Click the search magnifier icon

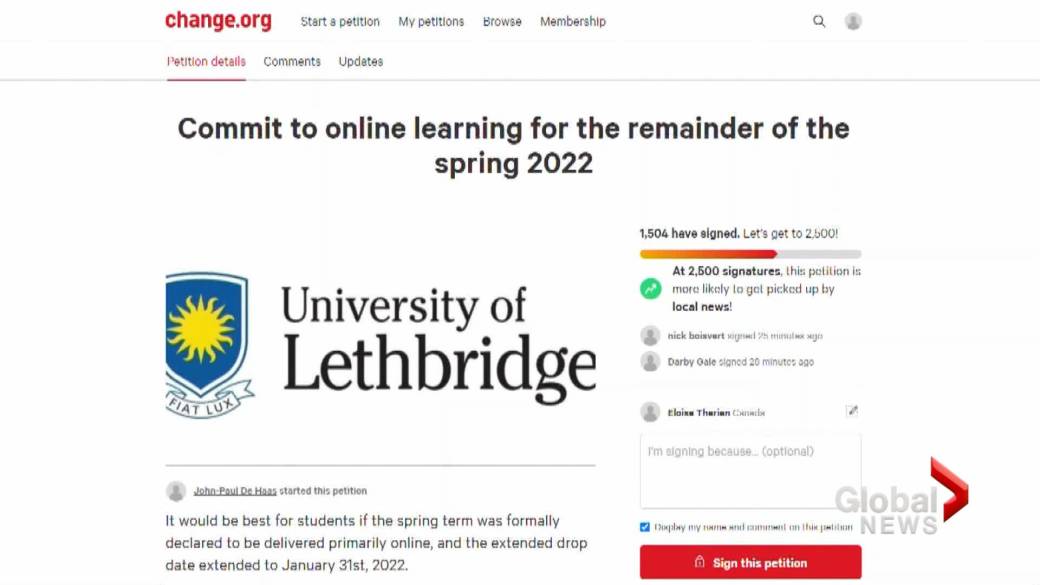[x=819, y=21]
